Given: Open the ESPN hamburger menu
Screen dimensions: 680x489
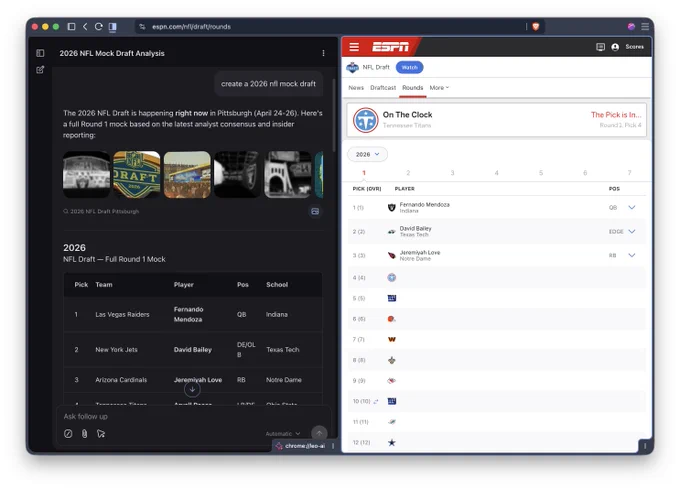Looking at the screenshot, I should tap(354, 47).
